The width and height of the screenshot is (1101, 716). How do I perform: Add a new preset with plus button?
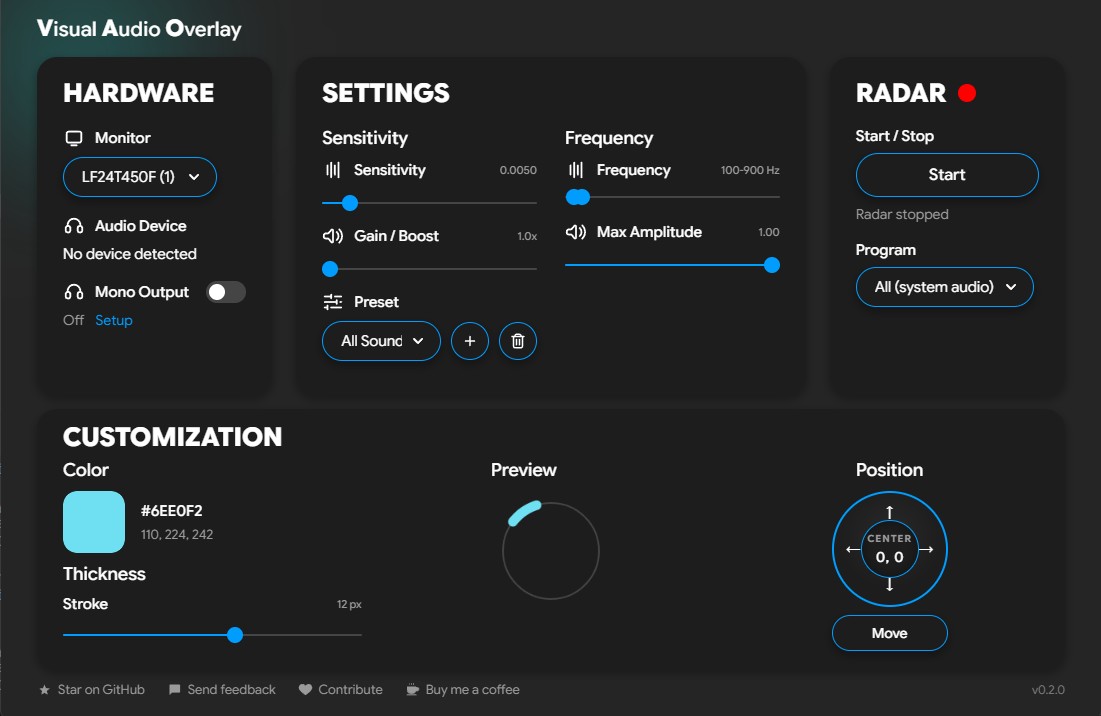click(x=470, y=341)
